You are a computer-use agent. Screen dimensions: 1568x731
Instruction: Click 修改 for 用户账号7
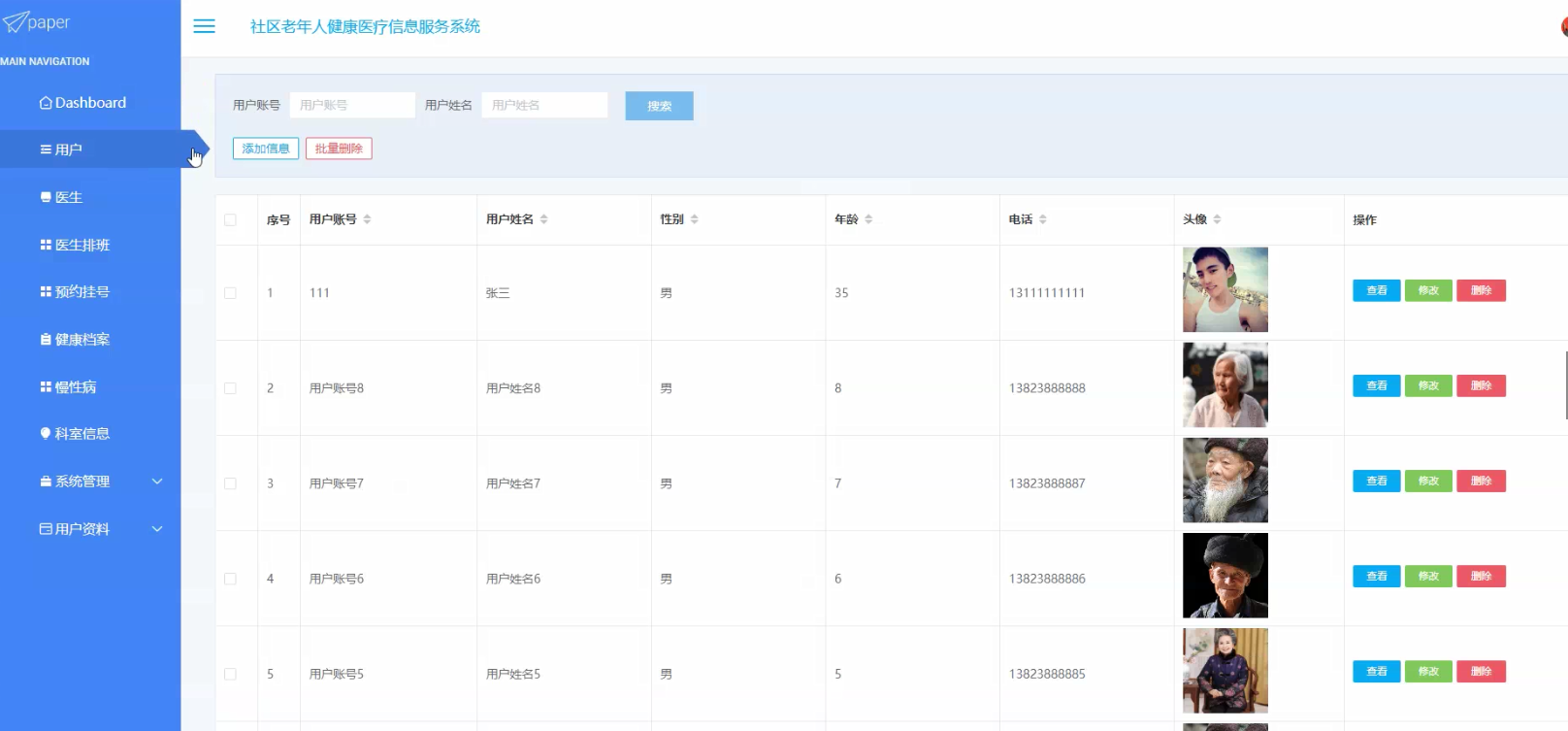point(1428,481)
